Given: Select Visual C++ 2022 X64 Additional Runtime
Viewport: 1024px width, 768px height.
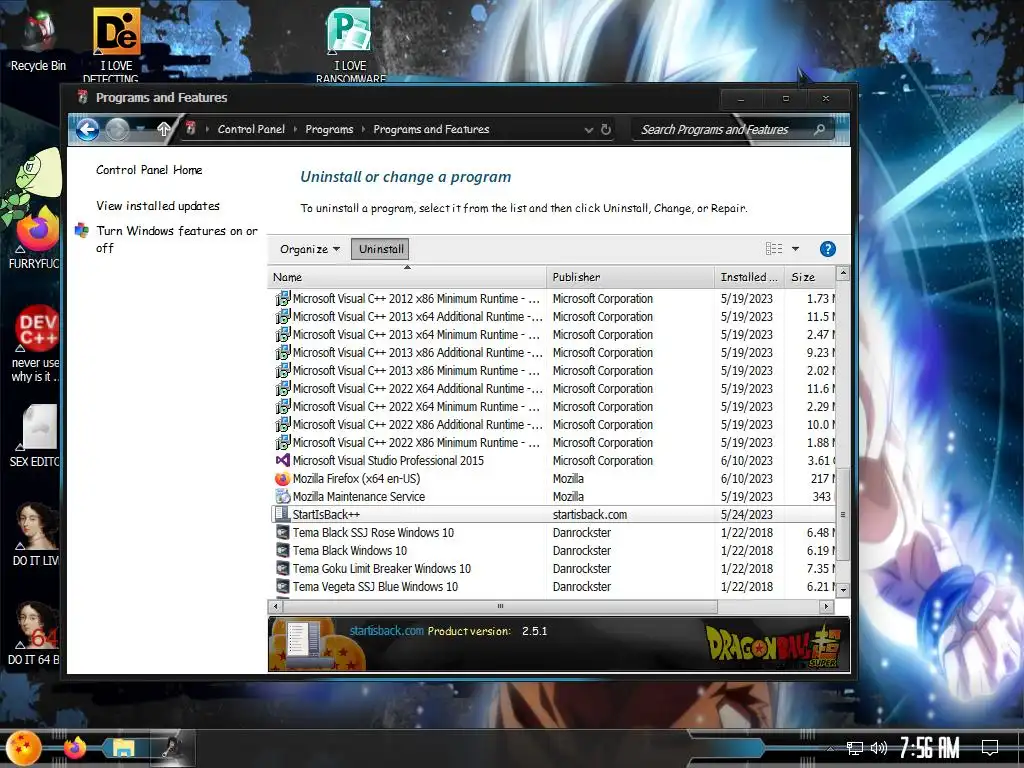Looking at the screenshot, I should coord(417,389).
